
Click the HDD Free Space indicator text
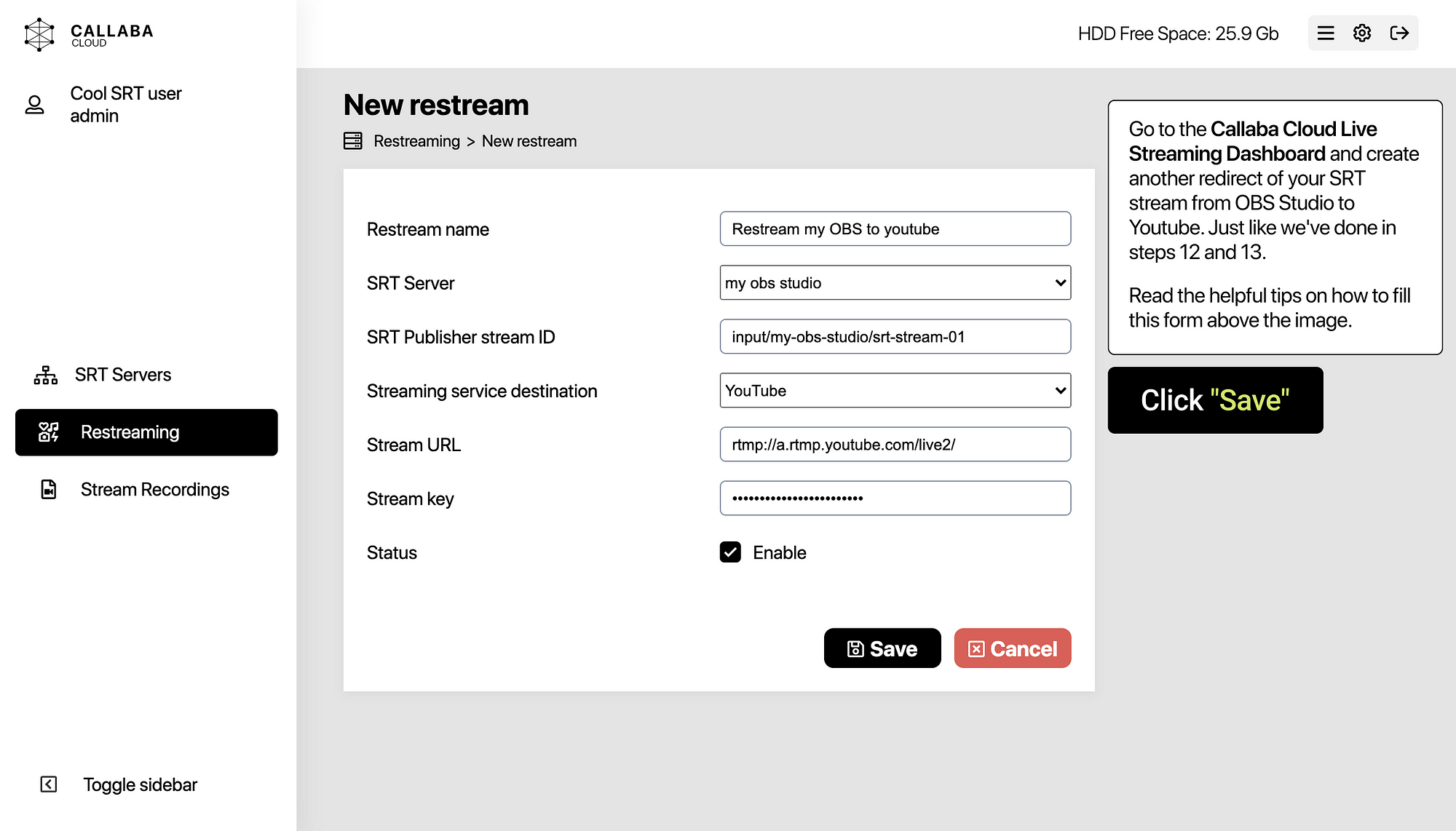click(x=1178, y=33)
